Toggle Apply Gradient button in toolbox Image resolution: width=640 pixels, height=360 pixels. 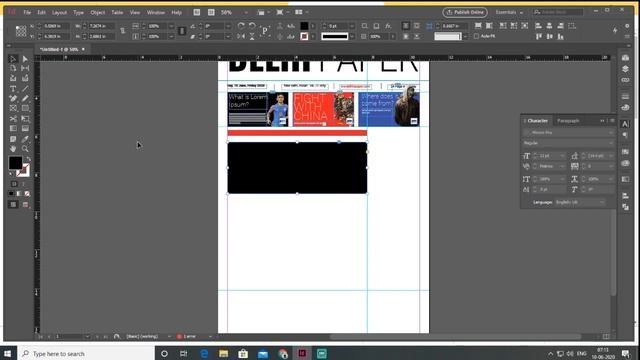coord(19,194)
